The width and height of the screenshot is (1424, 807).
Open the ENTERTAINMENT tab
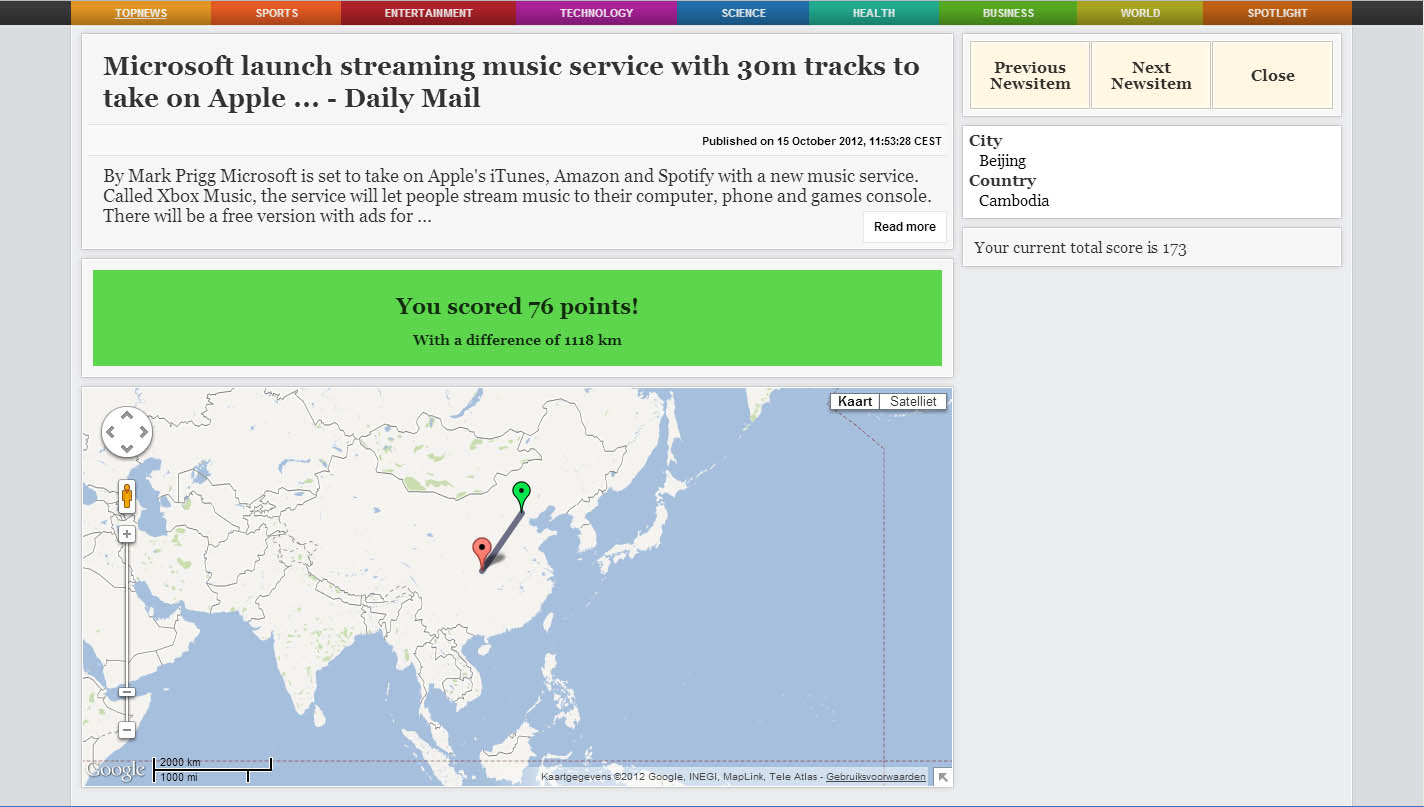click(x=428, y=13)
